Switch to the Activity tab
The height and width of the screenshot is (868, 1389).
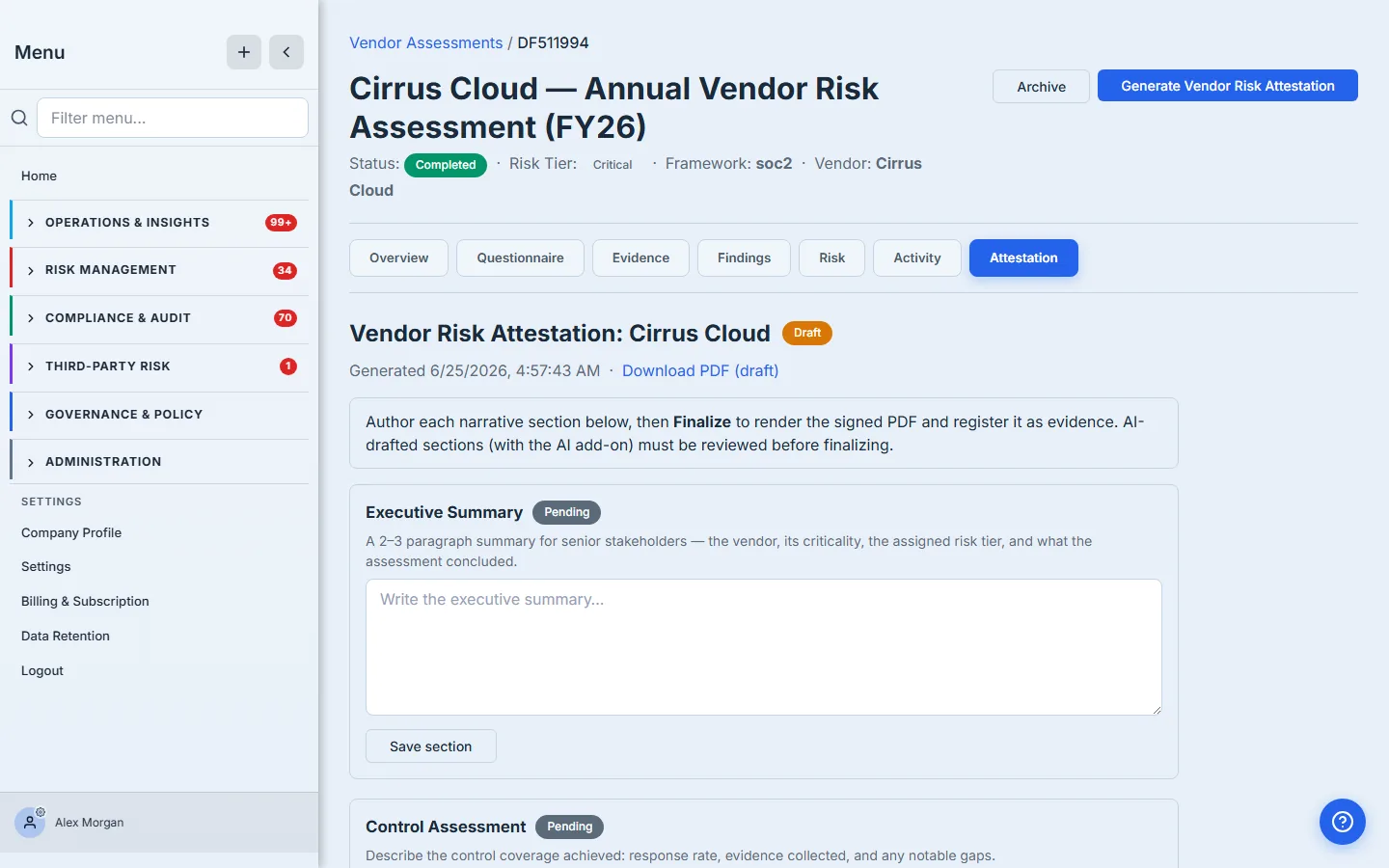click(x=916, y=258)
